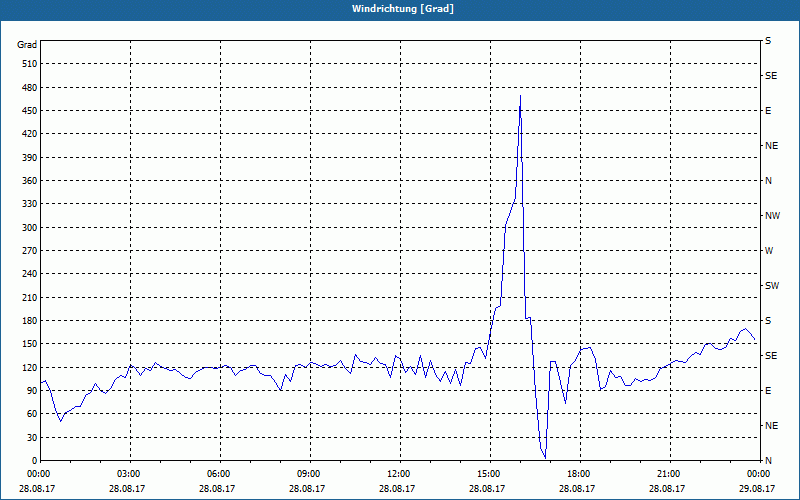Select the Grad axis unit label
The image size is (800, 500).
[27, 45]
